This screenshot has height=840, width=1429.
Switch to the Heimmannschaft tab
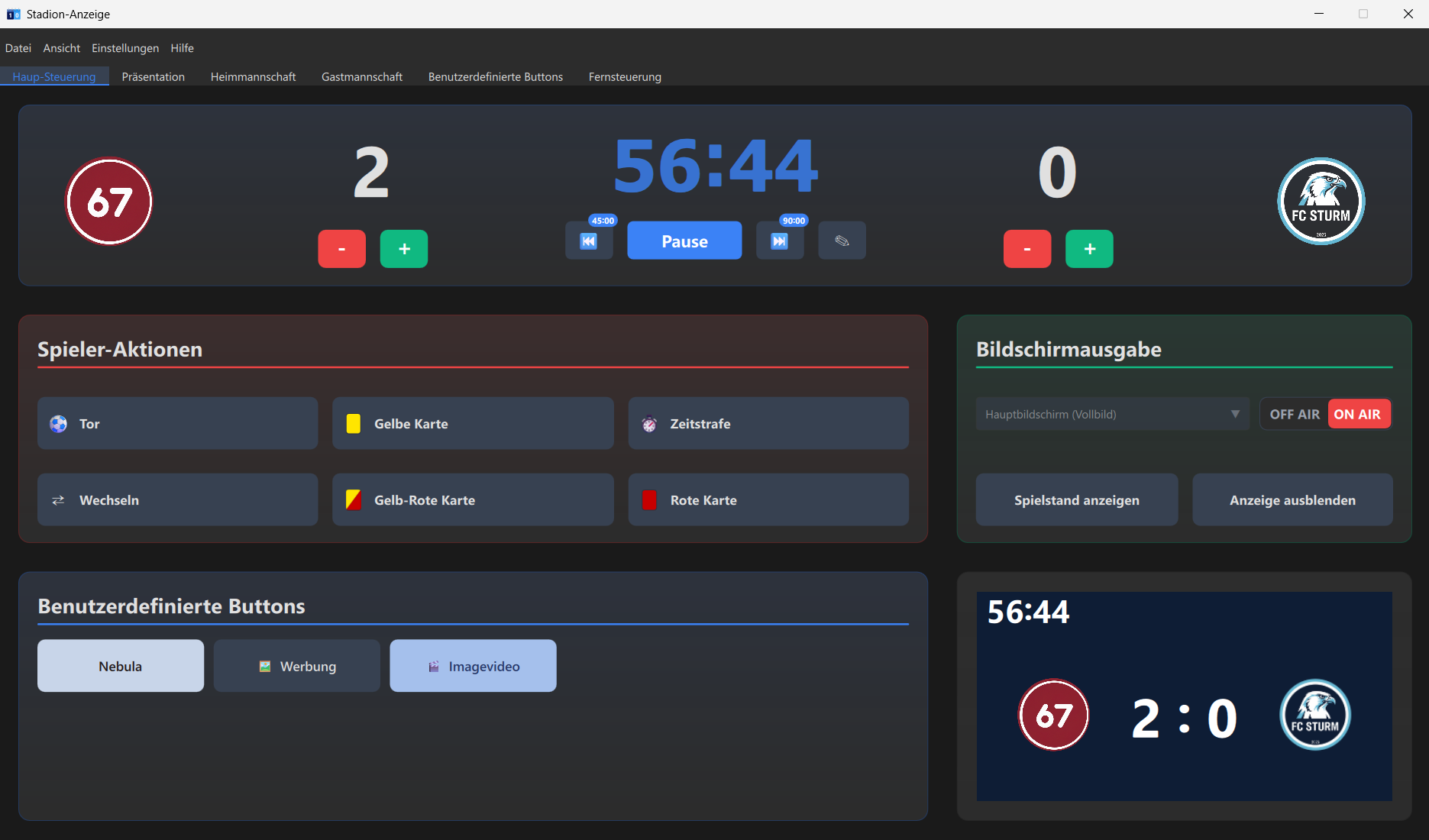253,77
